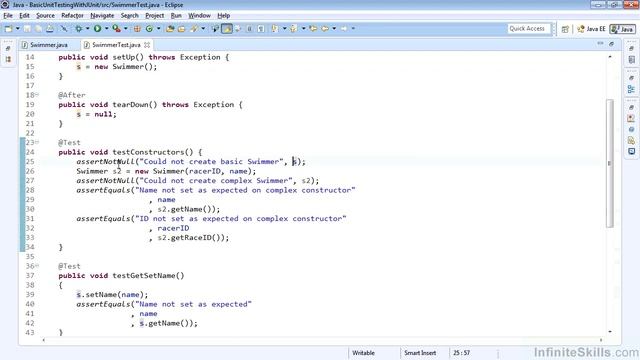Switch to the Java EE perspective

pos(591,29)
